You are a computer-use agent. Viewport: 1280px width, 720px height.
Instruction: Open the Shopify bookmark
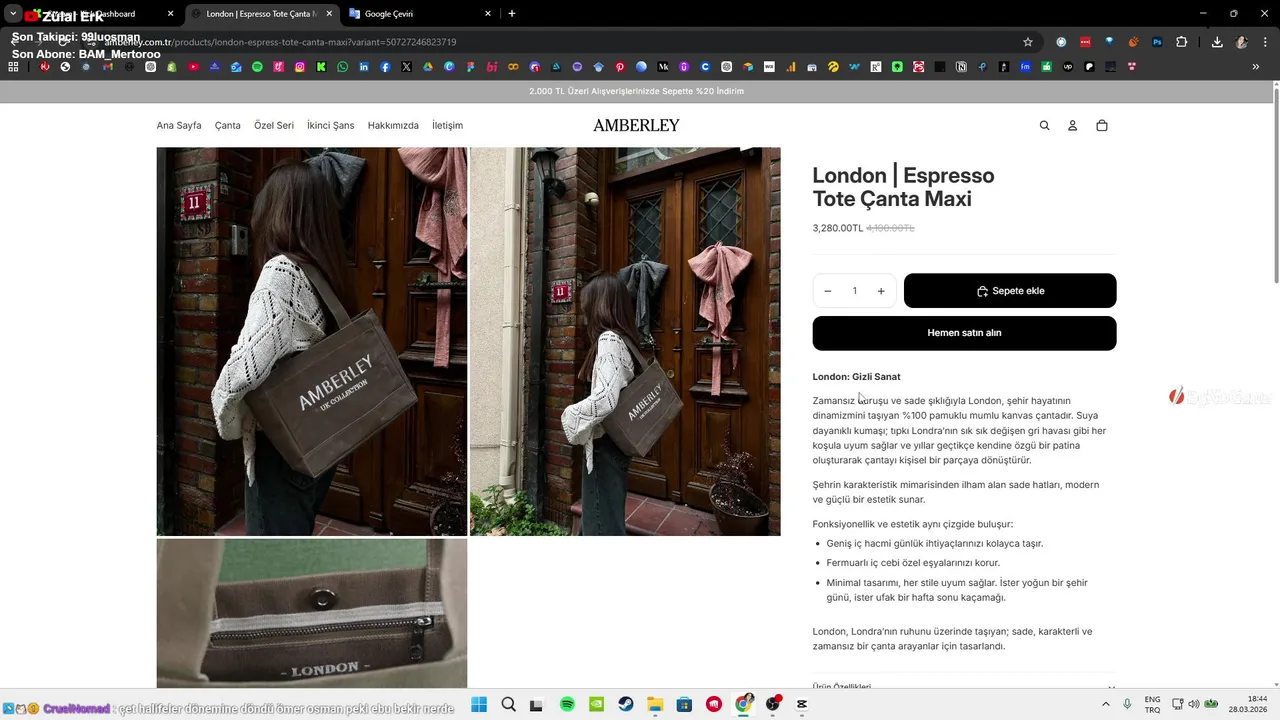[172, 67]
